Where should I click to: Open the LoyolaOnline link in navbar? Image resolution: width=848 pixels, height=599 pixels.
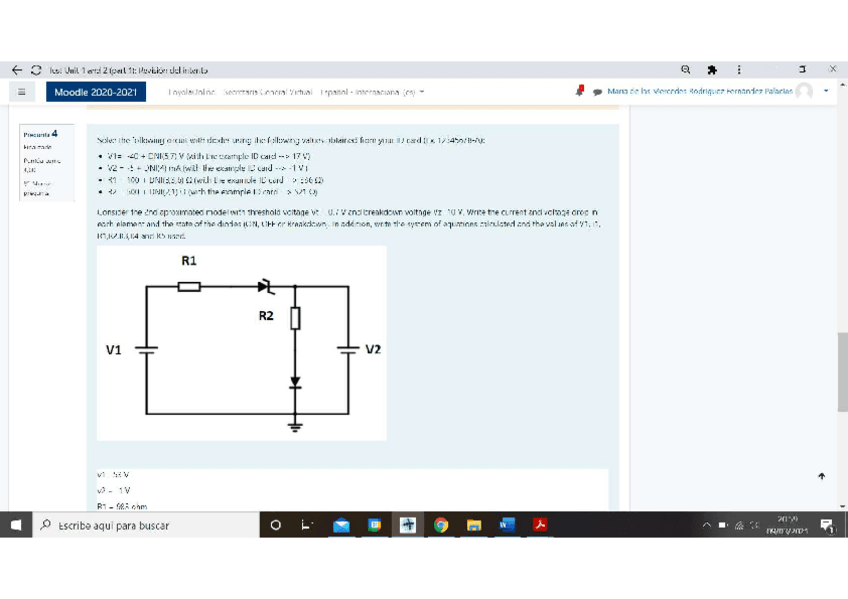(191, 92)
